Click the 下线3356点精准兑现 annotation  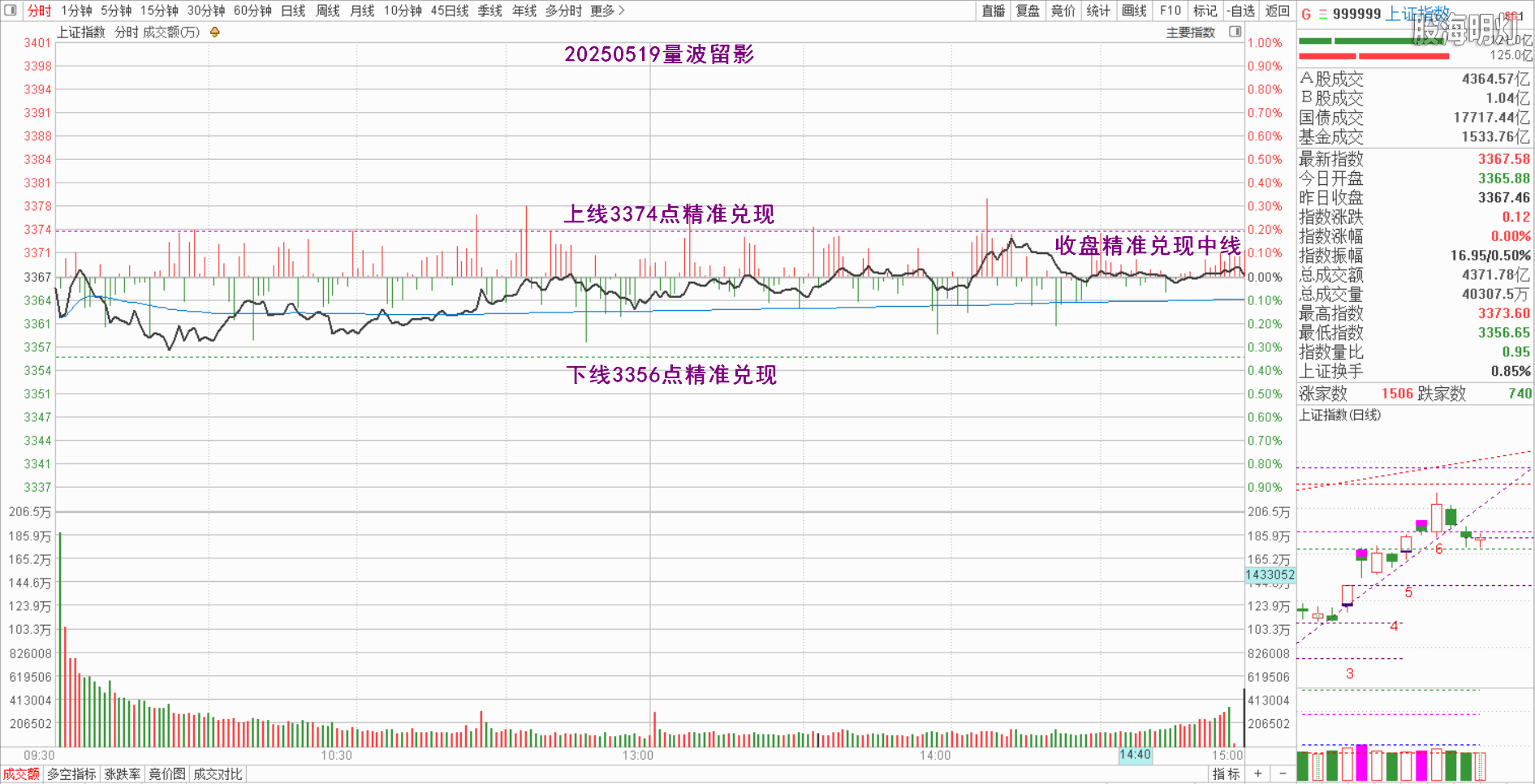[x=671, y=375]
